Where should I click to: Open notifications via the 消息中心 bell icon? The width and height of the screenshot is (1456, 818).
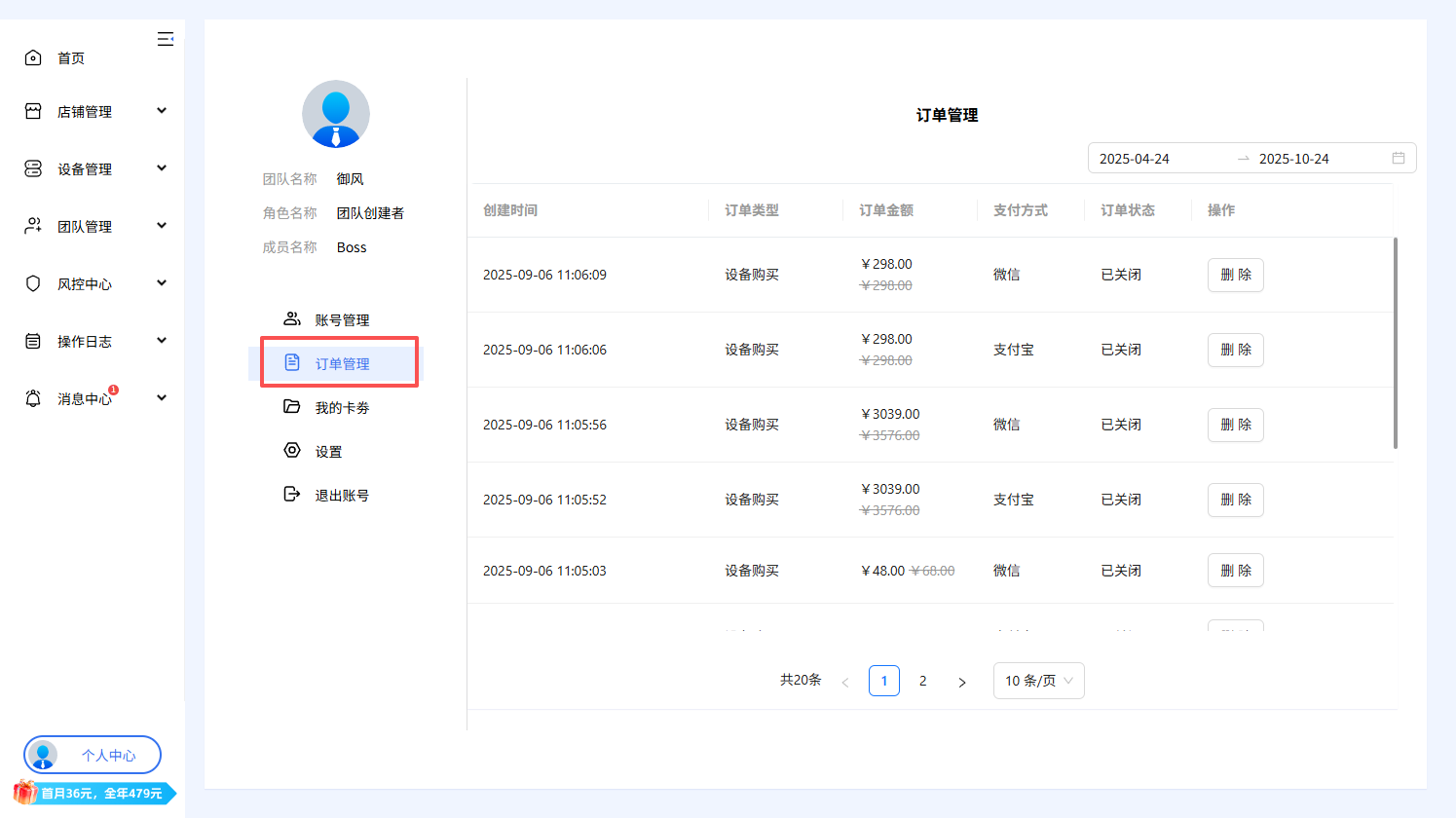tap(33, 397)
